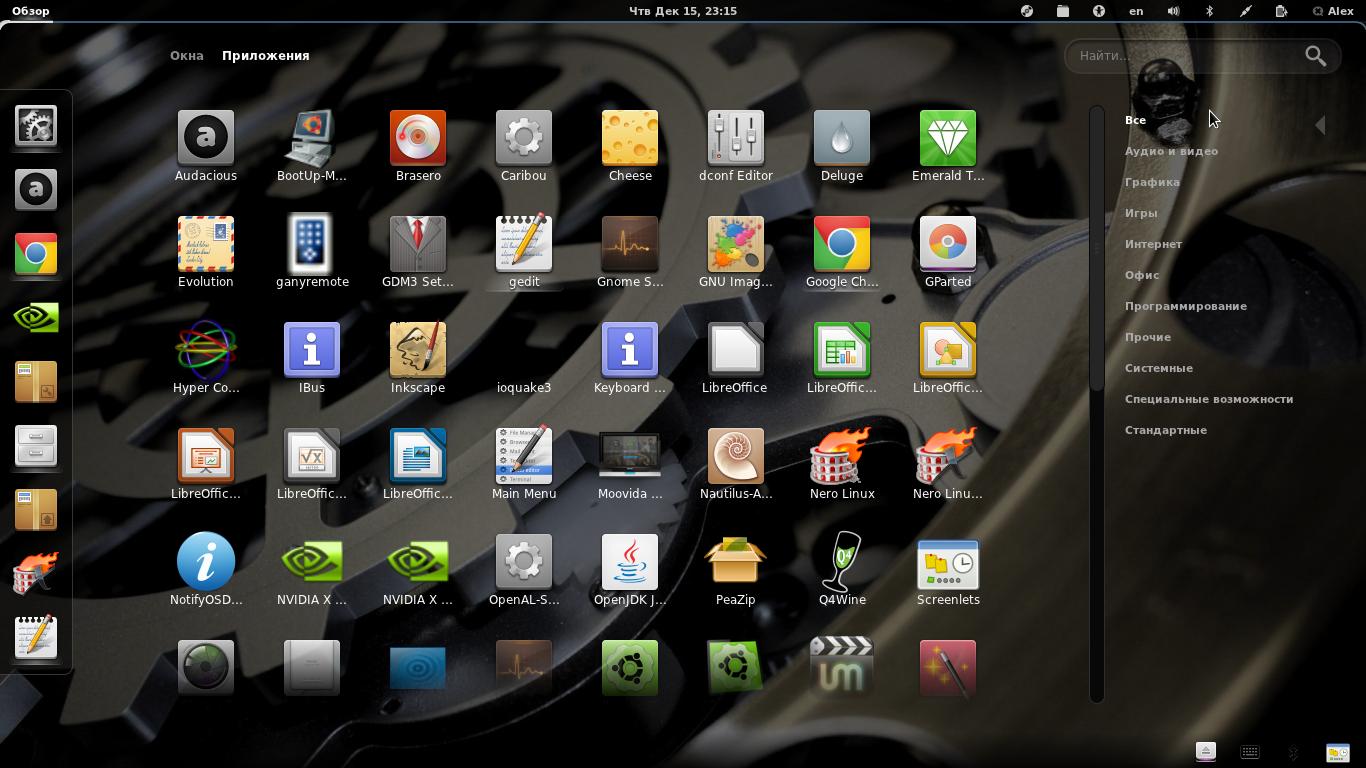This screenshot has height=768, width=1366.
Task: Launch GNU Image Manipulation Program
Action: pyautogui.click(x=736, y=252)
